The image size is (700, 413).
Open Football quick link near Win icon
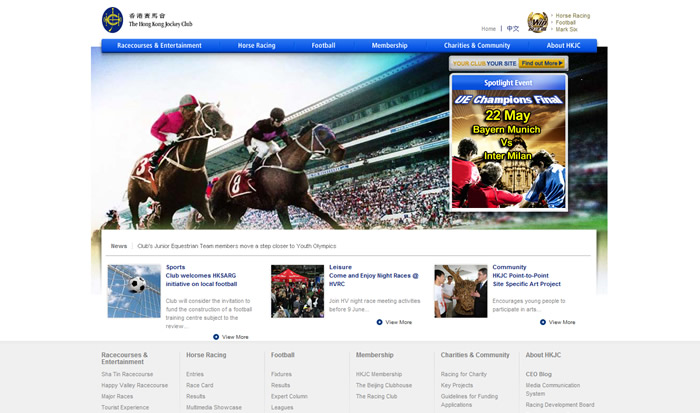click(566, 22)
